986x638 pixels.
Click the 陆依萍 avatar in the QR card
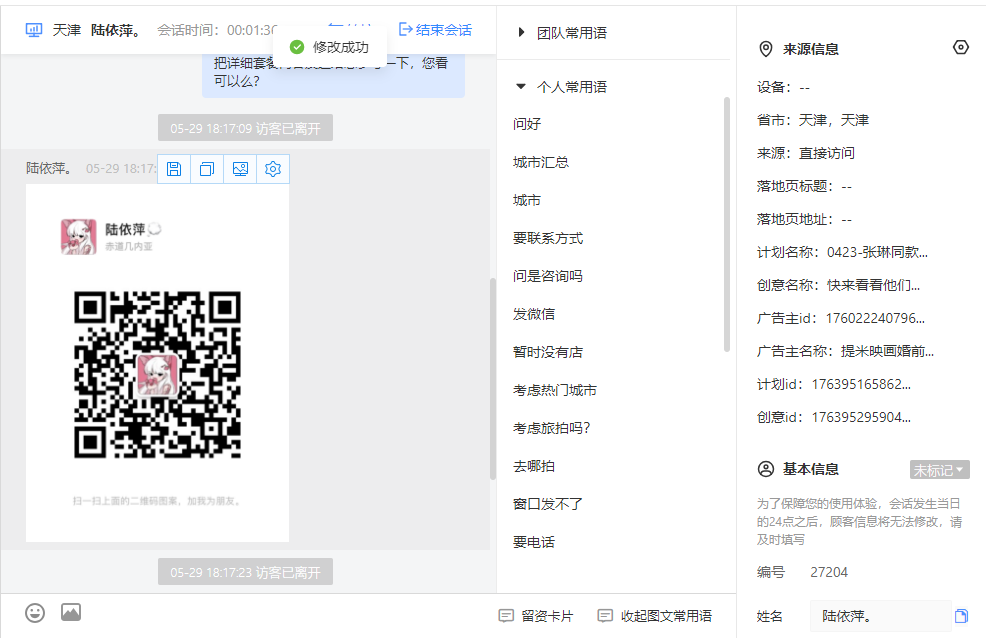pos(79,236)
